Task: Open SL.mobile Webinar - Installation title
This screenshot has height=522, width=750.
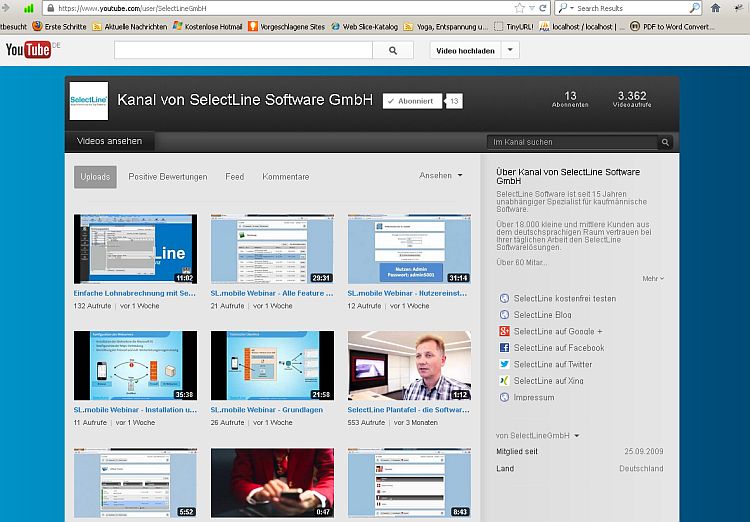Action: point(135,410)
